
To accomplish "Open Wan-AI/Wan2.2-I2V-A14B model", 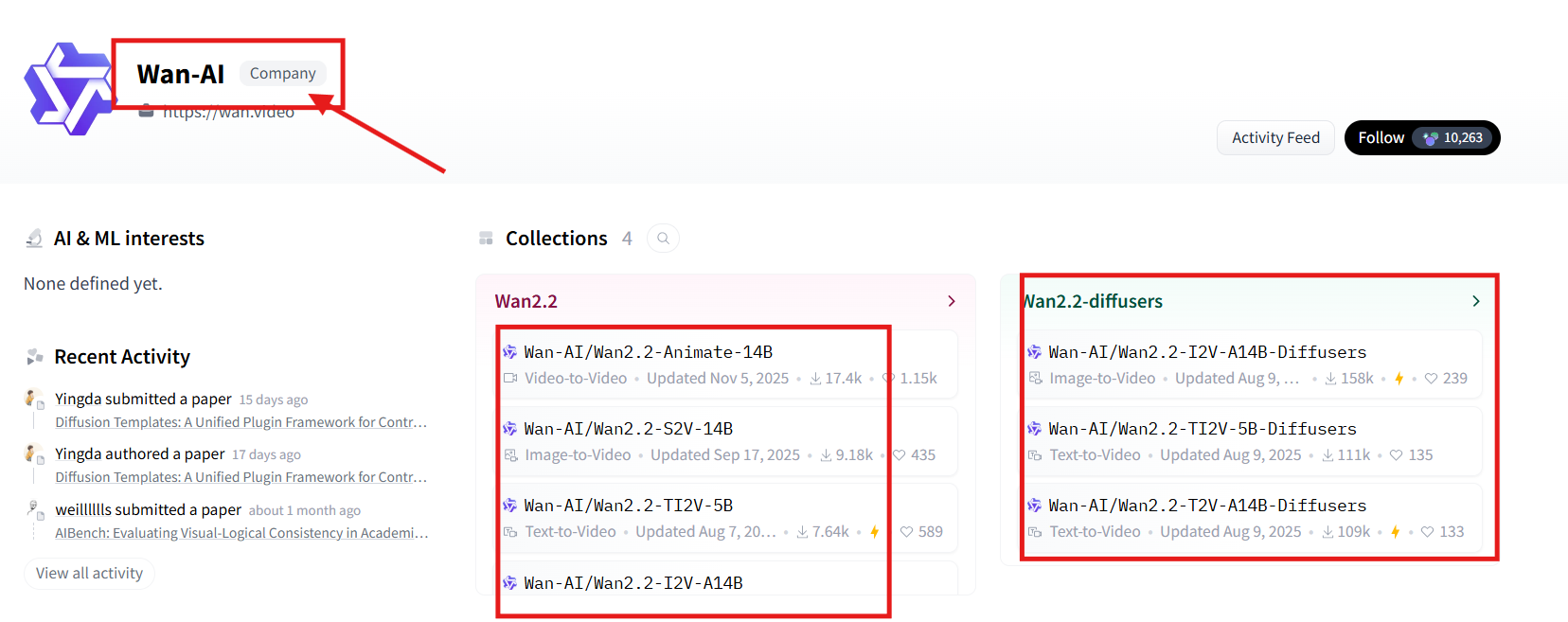I will point(633,583).
